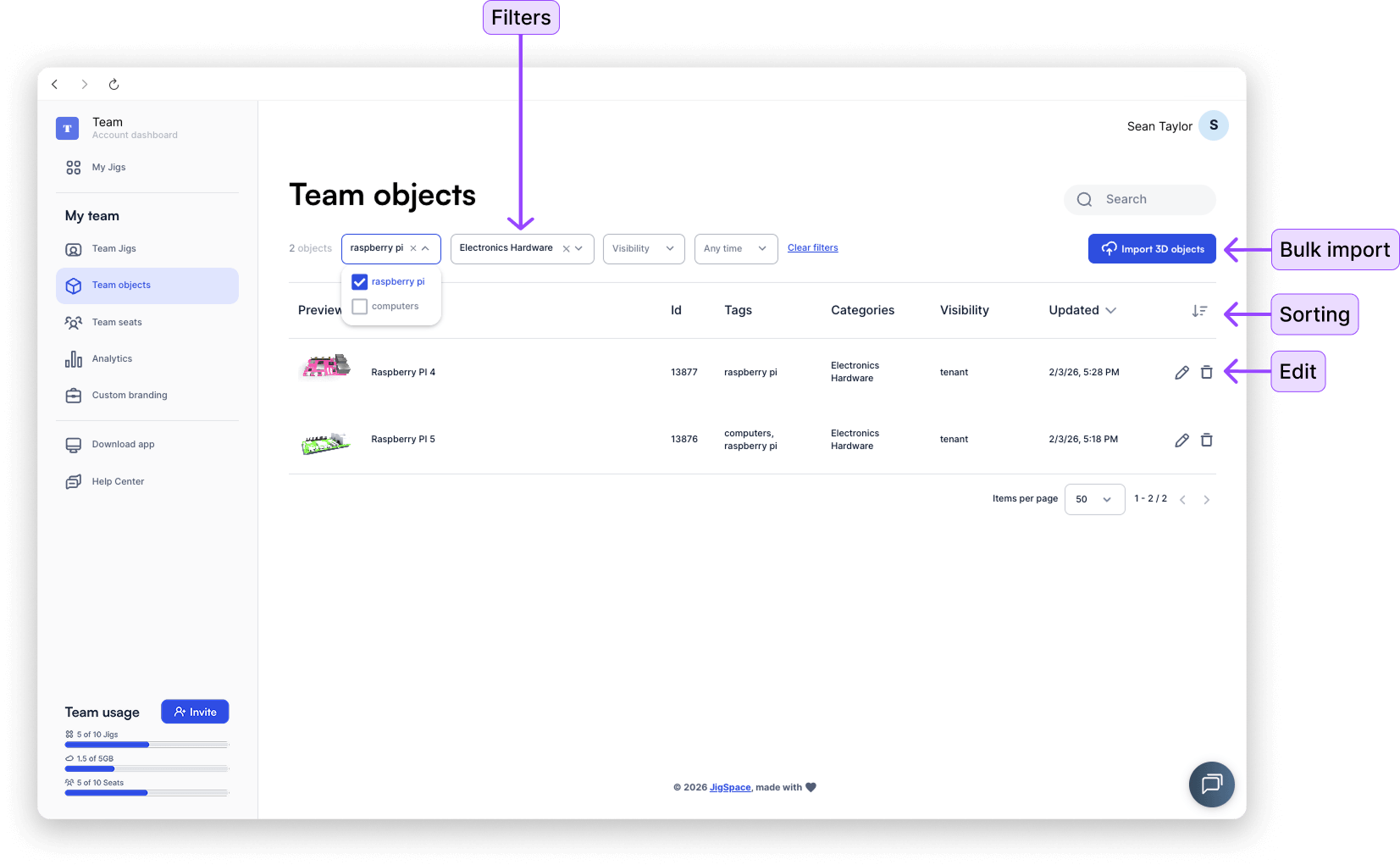Open the Visibility filter dropdown
The image size is (1400, 865).
(x=644, y=249)
